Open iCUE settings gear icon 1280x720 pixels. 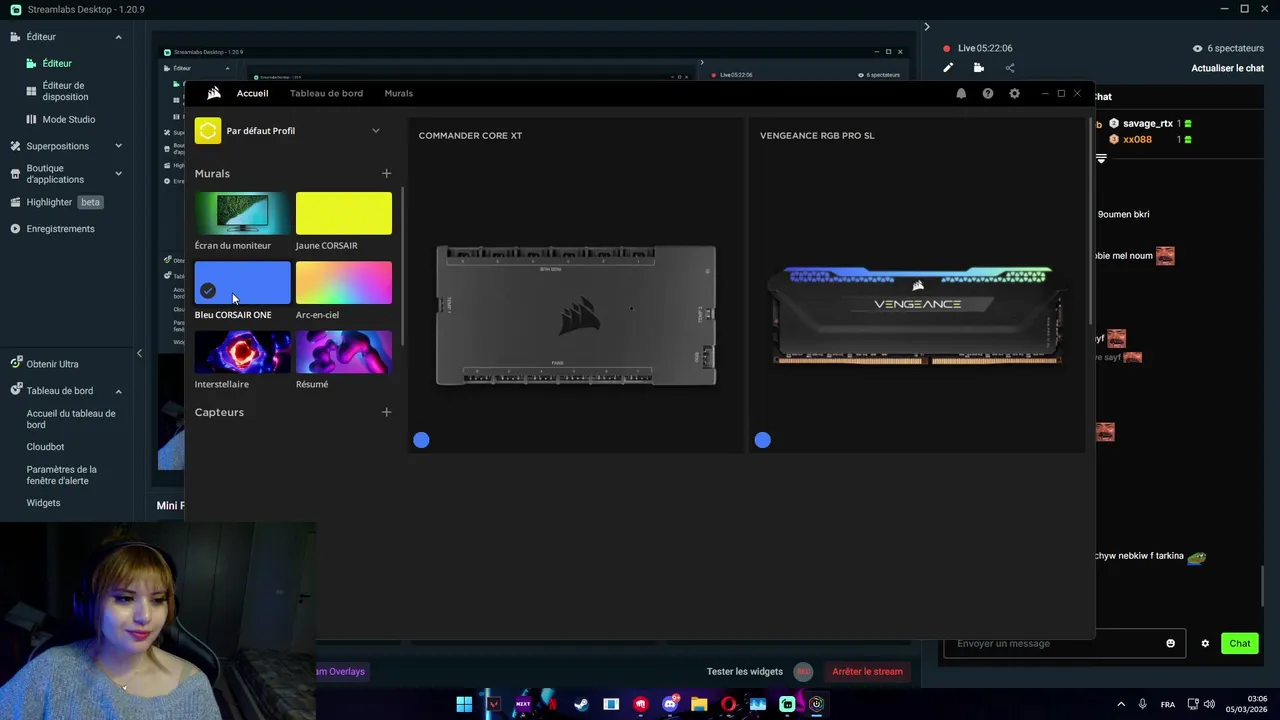click(x=1014, y=93)
